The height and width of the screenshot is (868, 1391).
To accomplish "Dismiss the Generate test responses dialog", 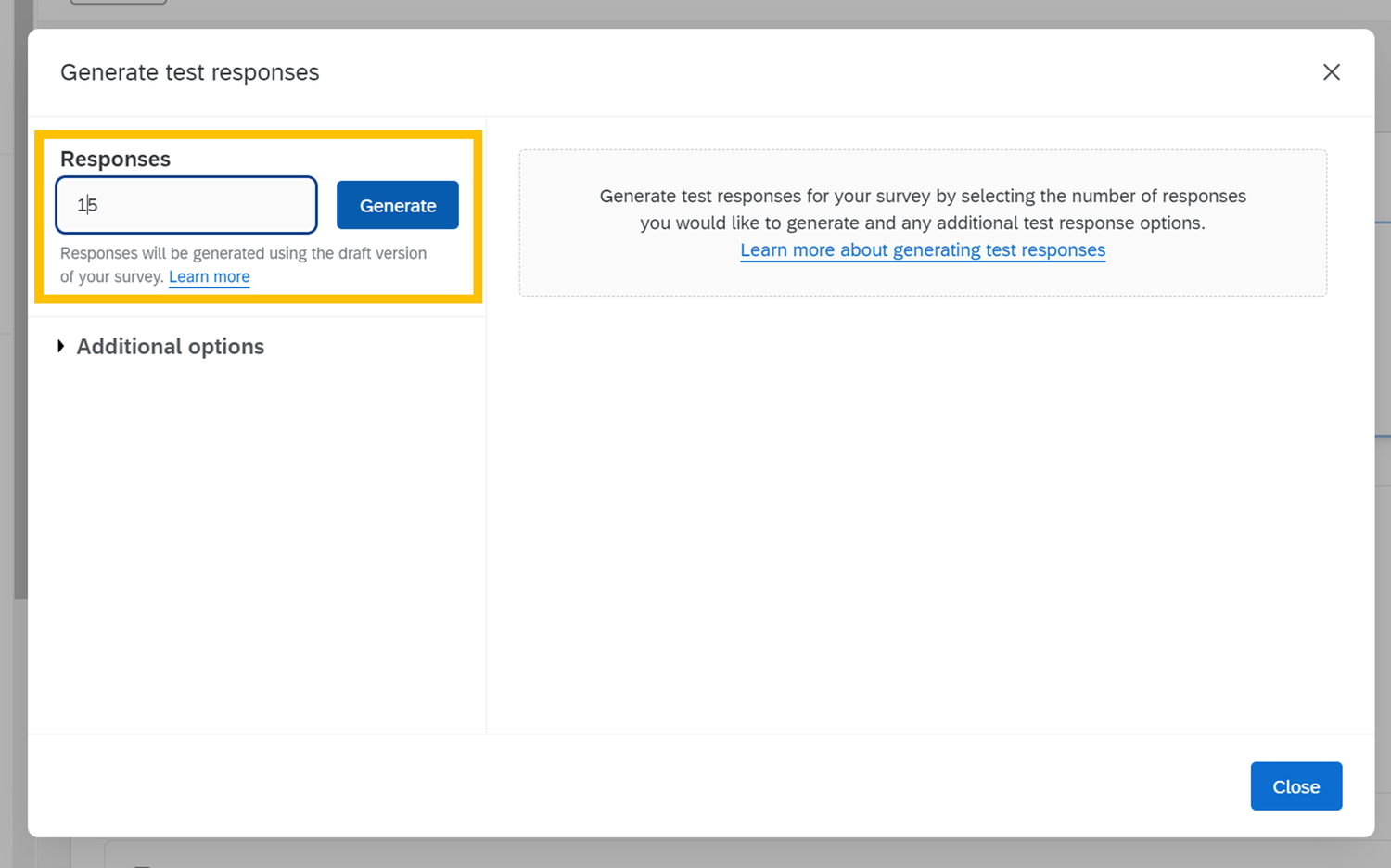I will pyautogui.click(x=1332, y=71).
